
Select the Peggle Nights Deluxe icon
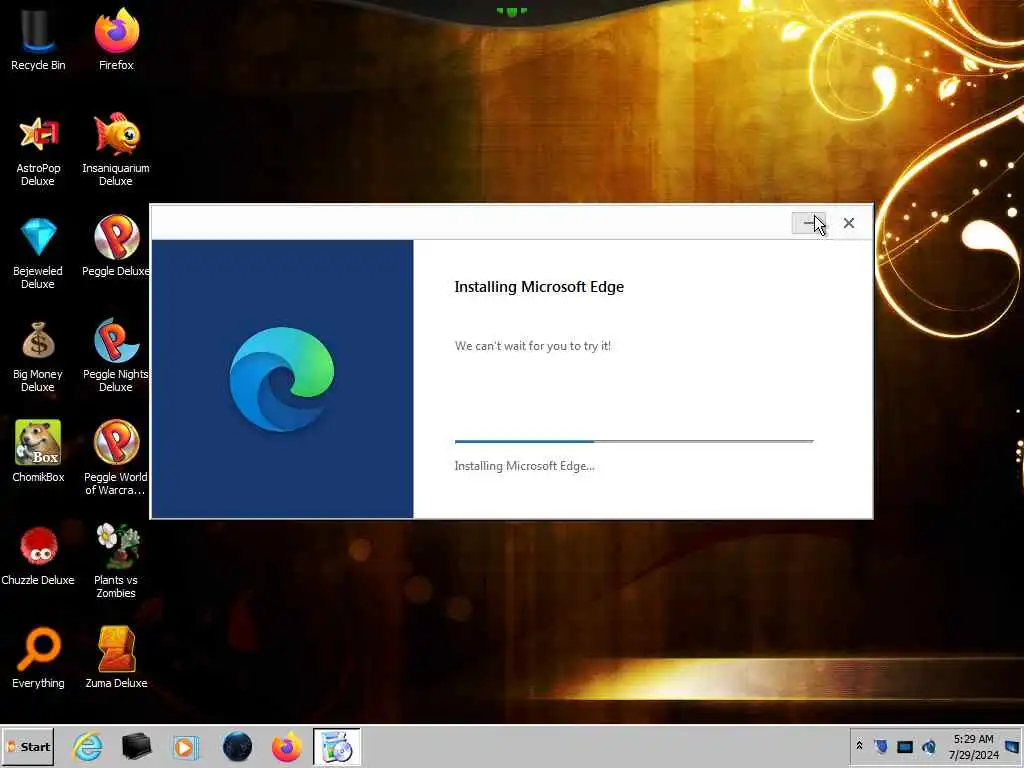tap(116, 357)
